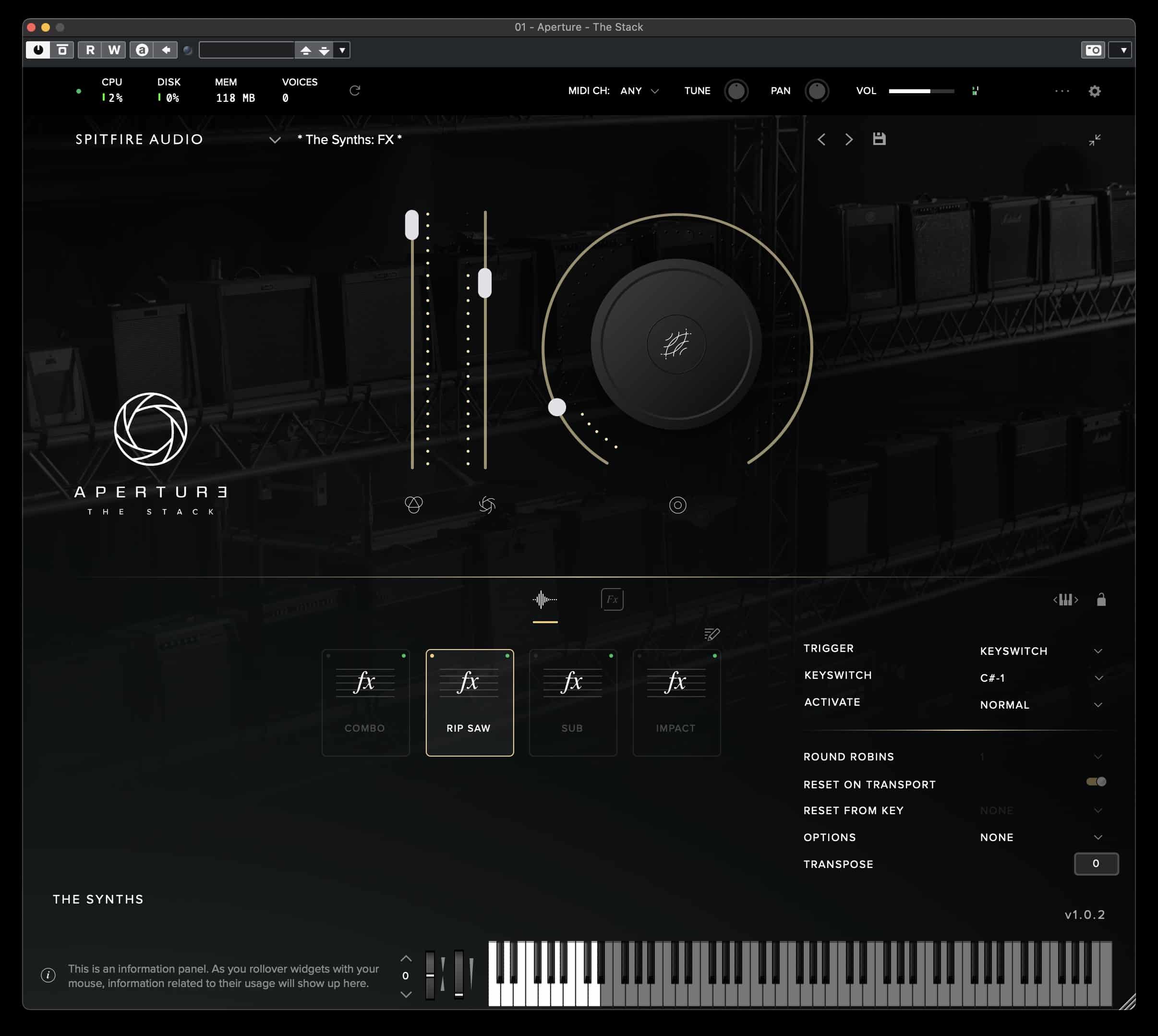Shift the keyboard octave up with the chevron
Image resolution: width=1158 pixels, height=1036 pixels.
coord(406,959)
